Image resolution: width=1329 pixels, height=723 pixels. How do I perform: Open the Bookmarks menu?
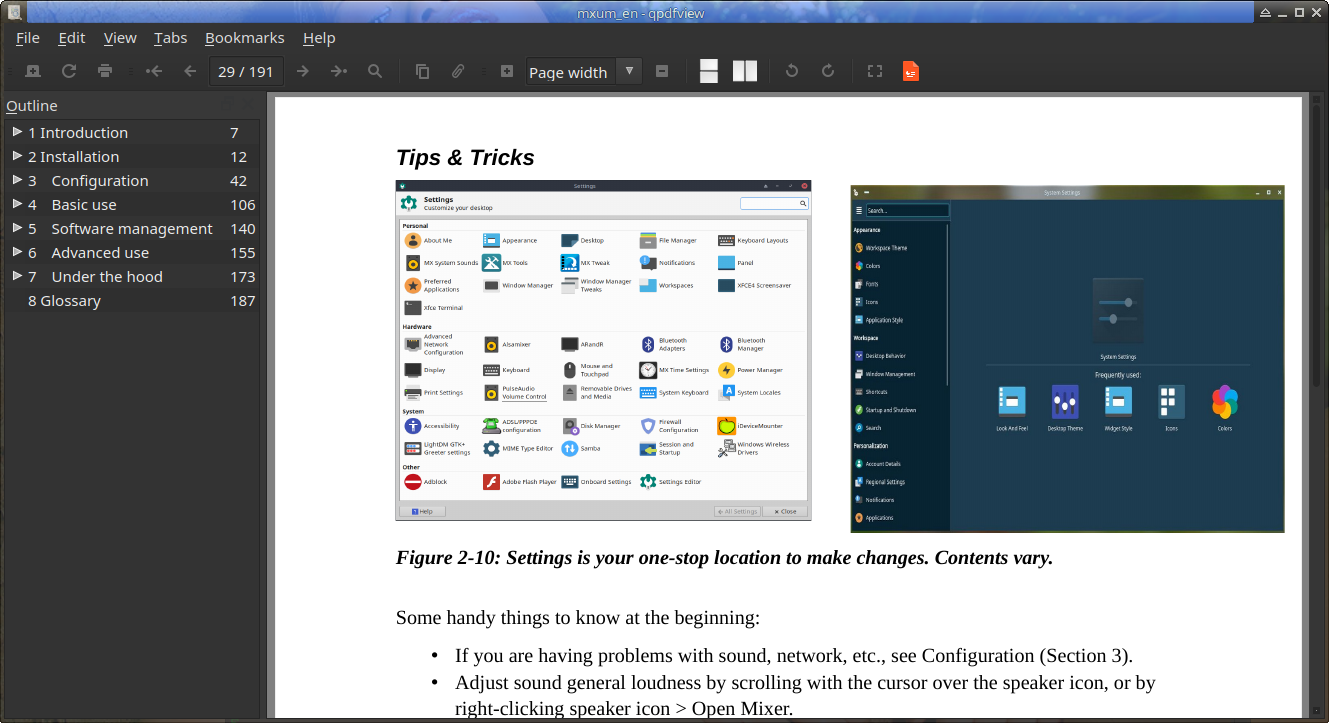pos(245,38)
